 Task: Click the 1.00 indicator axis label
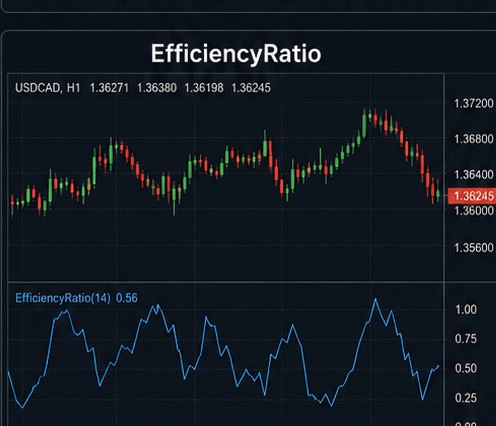coord(466,310)
